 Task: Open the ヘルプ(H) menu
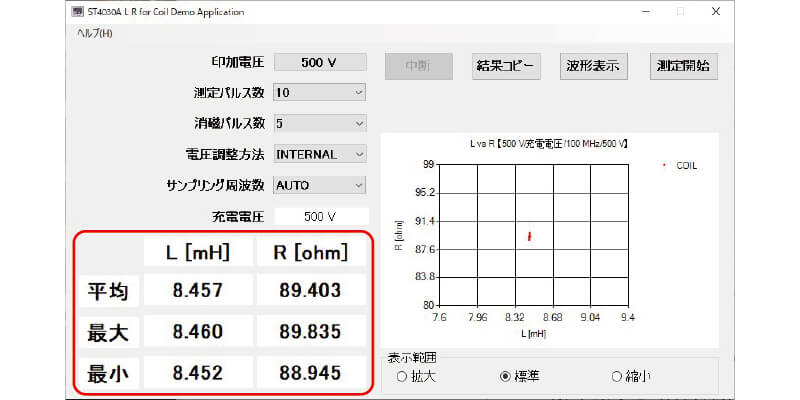point(95,33)
